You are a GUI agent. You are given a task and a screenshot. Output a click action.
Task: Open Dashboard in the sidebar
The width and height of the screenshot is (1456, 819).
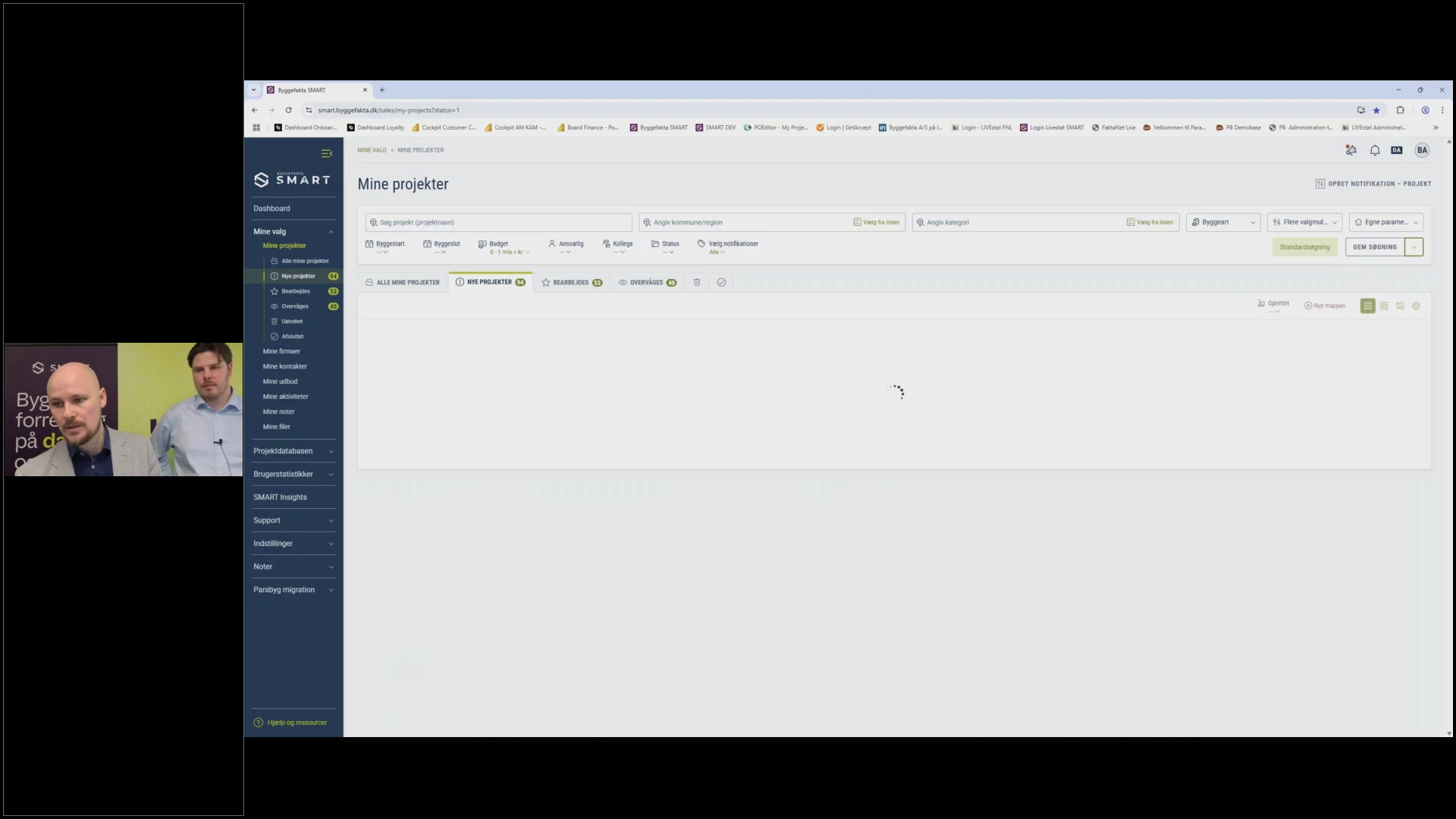point(271,209)
